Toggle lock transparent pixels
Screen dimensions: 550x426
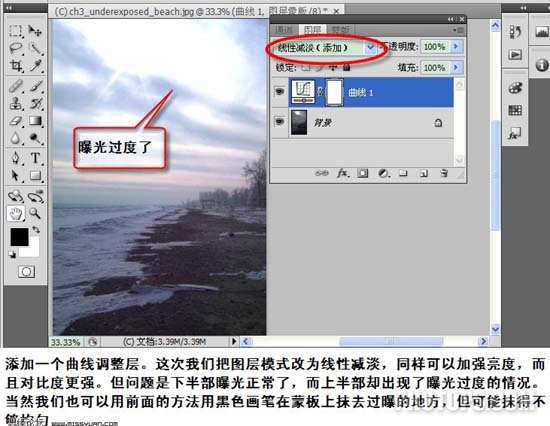click(x=306, y=67)
